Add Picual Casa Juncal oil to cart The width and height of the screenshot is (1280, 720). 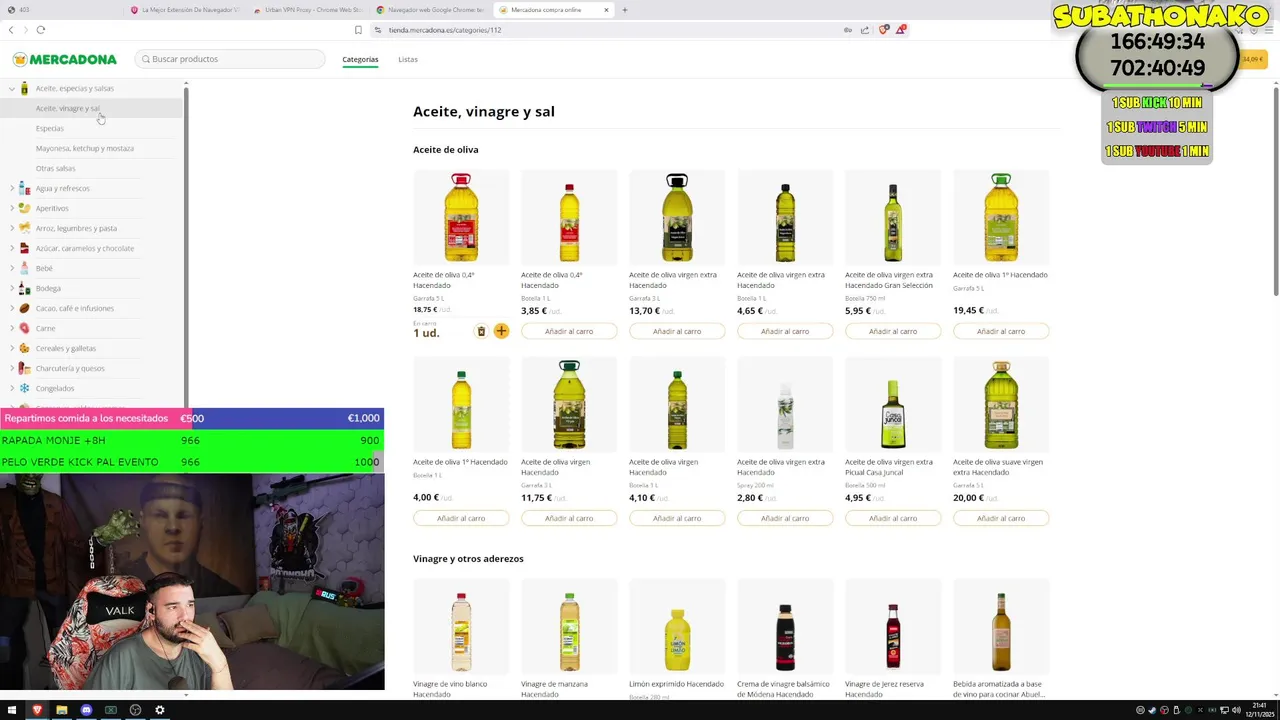pos(893,518)
